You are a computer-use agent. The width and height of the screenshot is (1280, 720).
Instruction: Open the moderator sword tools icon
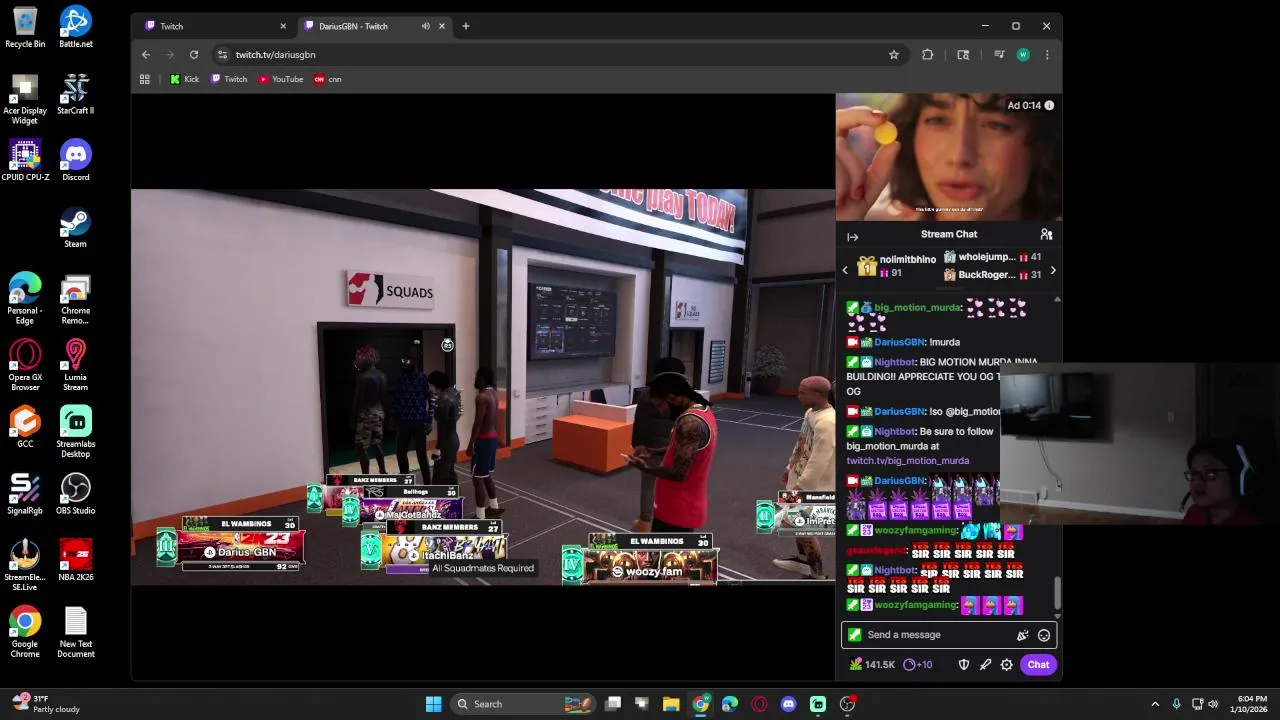click(985, 665)
